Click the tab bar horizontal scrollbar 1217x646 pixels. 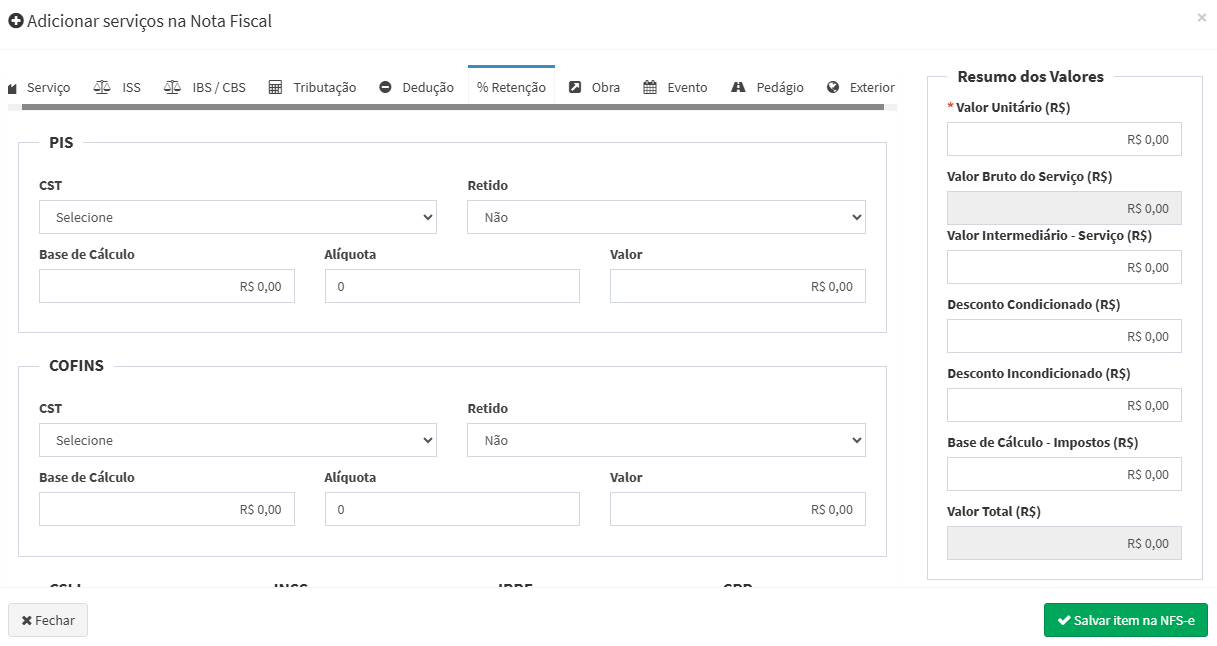click(x=450, y=106)
